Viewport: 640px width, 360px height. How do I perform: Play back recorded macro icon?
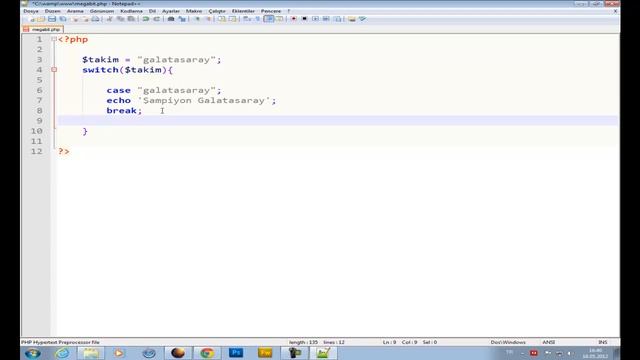(316, 19)
